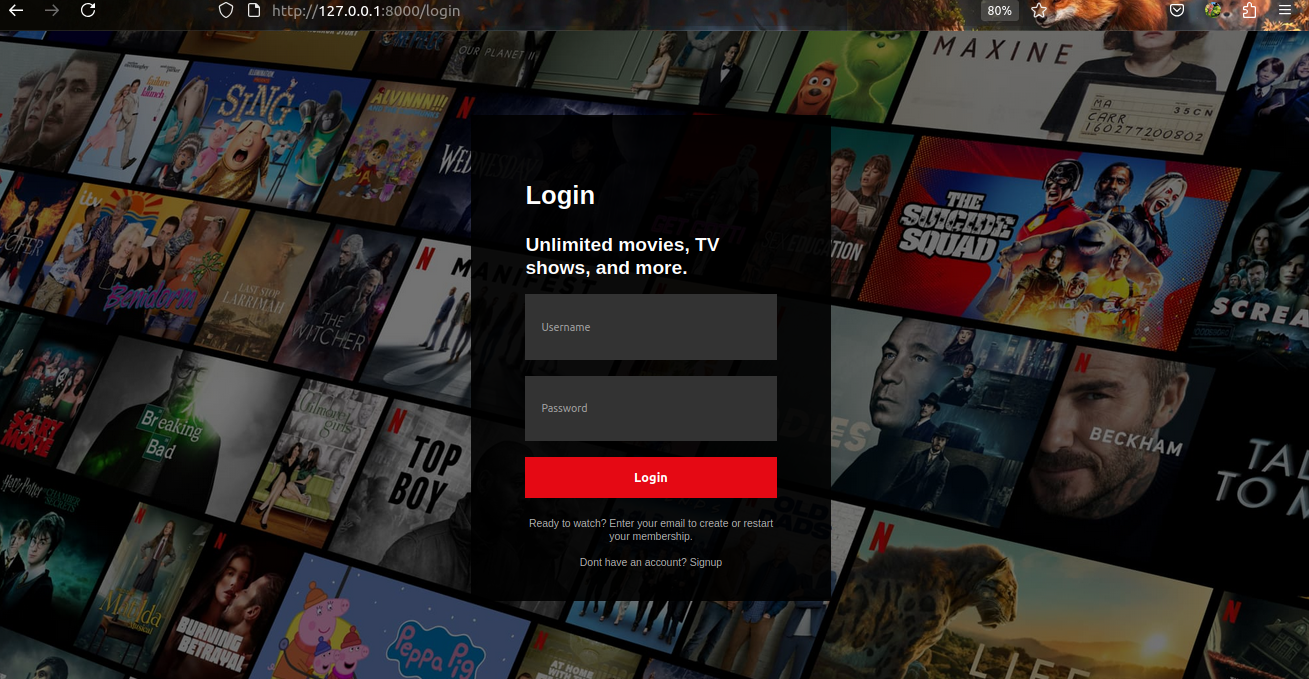Reload the current login page

88,11
